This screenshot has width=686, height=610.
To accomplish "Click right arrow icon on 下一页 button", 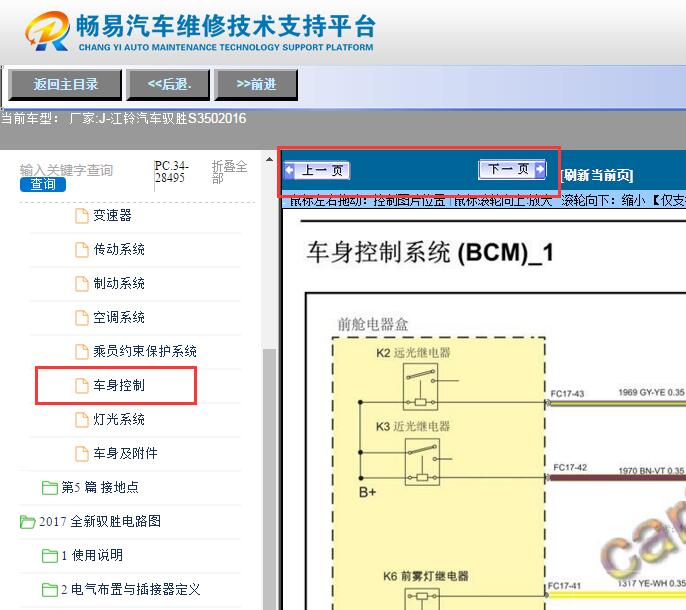I will coord(540,169).
